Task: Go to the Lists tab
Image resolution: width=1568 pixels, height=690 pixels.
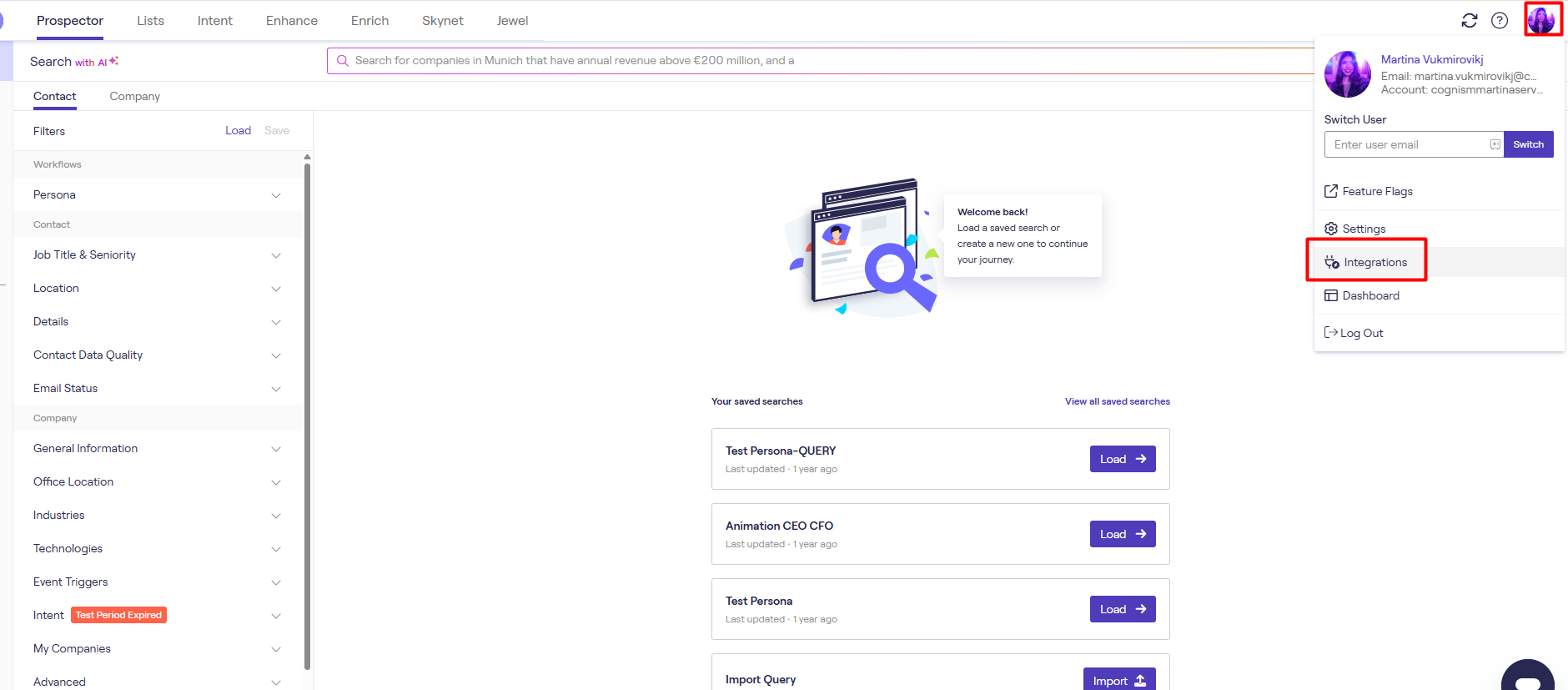Action: [x=150, y=21]
